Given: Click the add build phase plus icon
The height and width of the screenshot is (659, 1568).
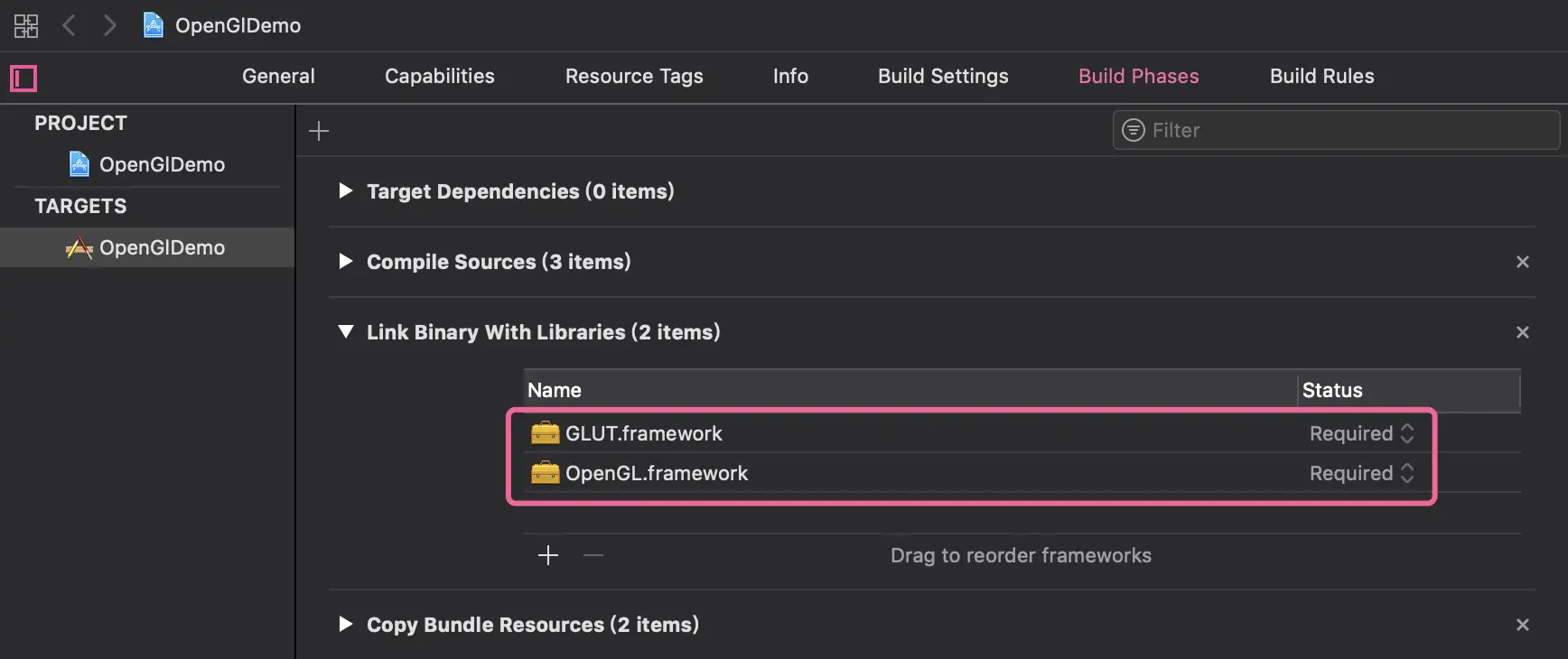Looking at the screenshot, I should pos(319,131).
